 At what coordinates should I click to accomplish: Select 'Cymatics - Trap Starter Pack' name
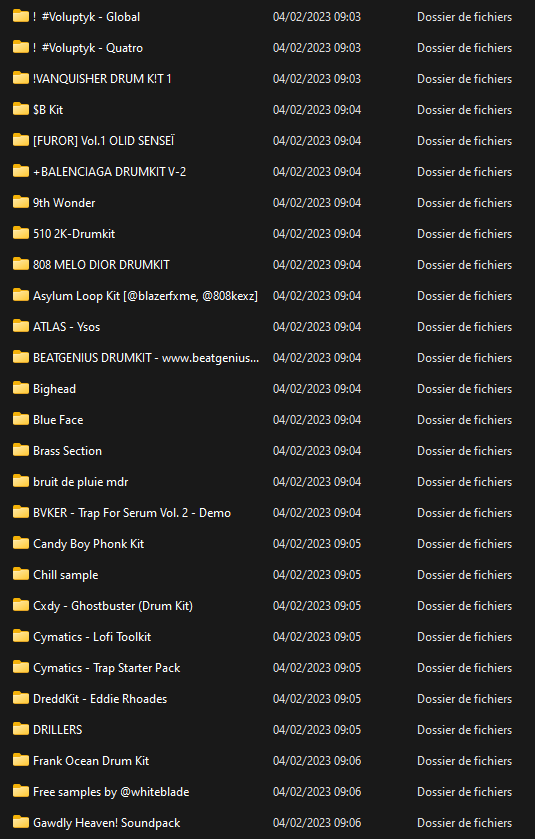click(x=106, y=668)
